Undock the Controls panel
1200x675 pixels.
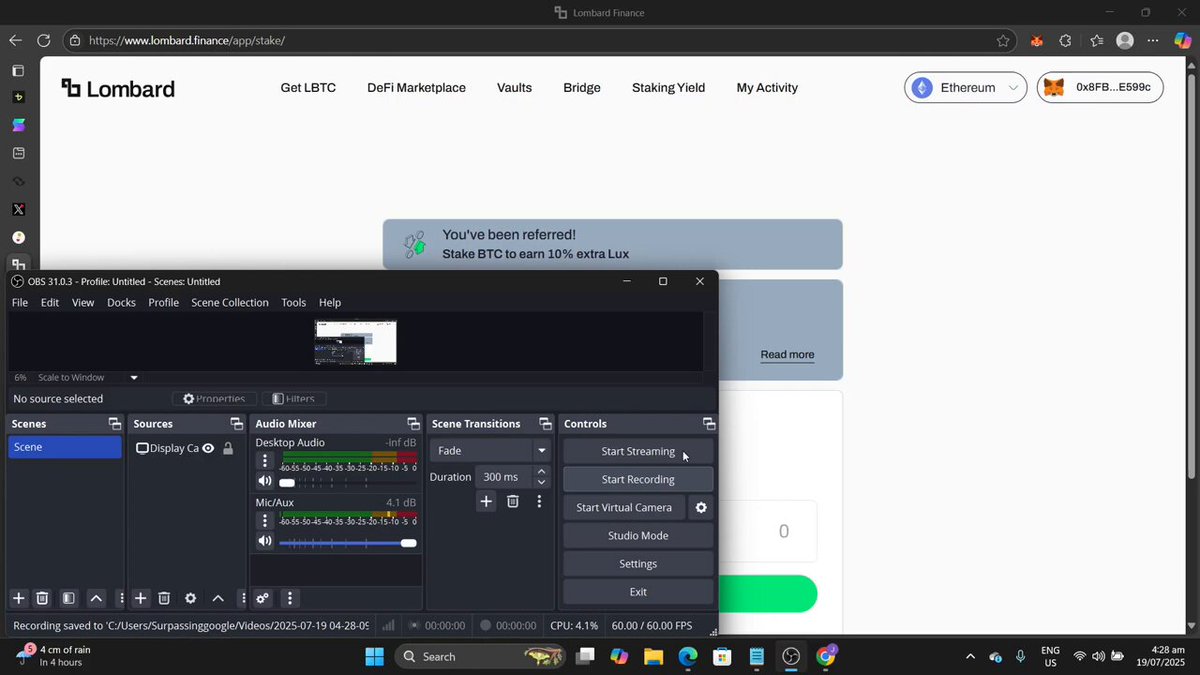(x=709, y=424)
